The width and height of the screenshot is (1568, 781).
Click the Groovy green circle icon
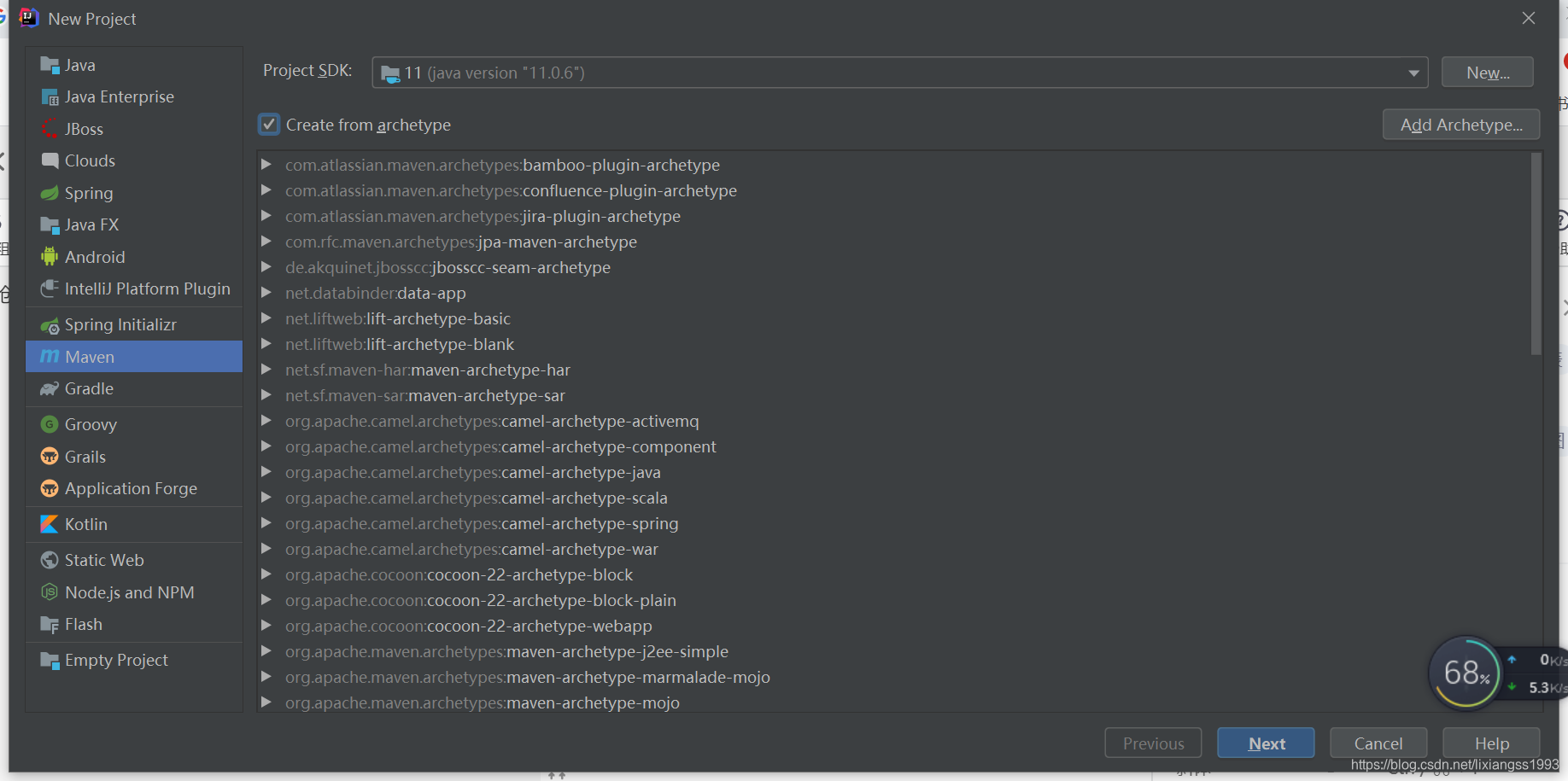click(x=50, y=424)
